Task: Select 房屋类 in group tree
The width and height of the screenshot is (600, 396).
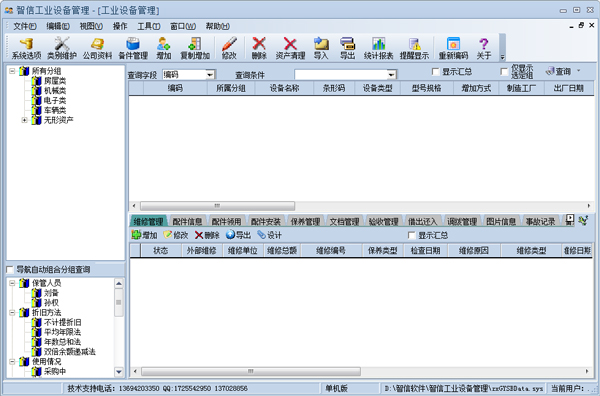Action: (x=55, y=81)
